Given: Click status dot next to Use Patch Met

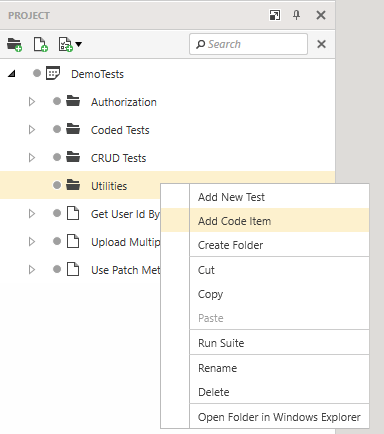Looking at the screenshot, I should 57,269.
